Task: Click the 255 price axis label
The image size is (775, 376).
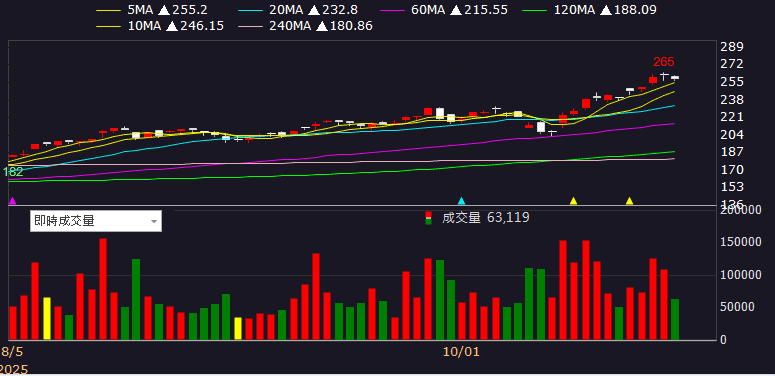Action: 732,82
